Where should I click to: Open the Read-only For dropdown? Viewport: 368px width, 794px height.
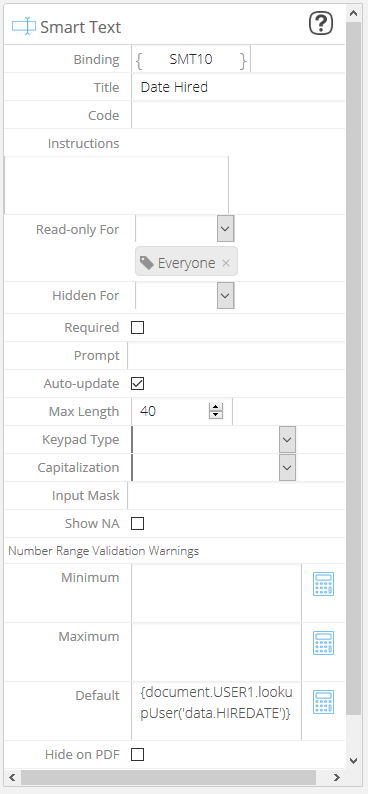tap(225, 229)
